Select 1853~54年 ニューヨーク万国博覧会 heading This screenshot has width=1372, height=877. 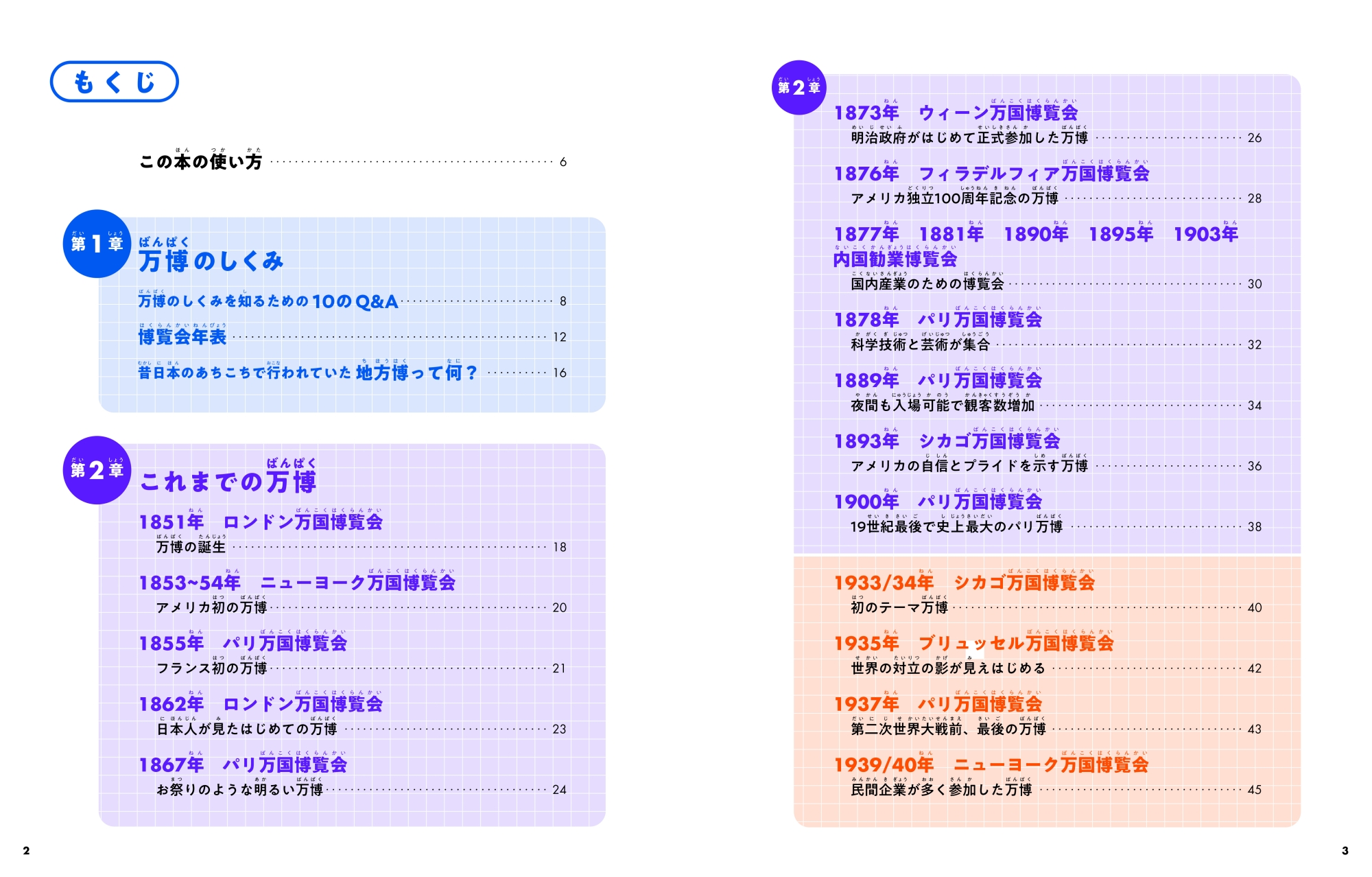[x=297, y=583]
